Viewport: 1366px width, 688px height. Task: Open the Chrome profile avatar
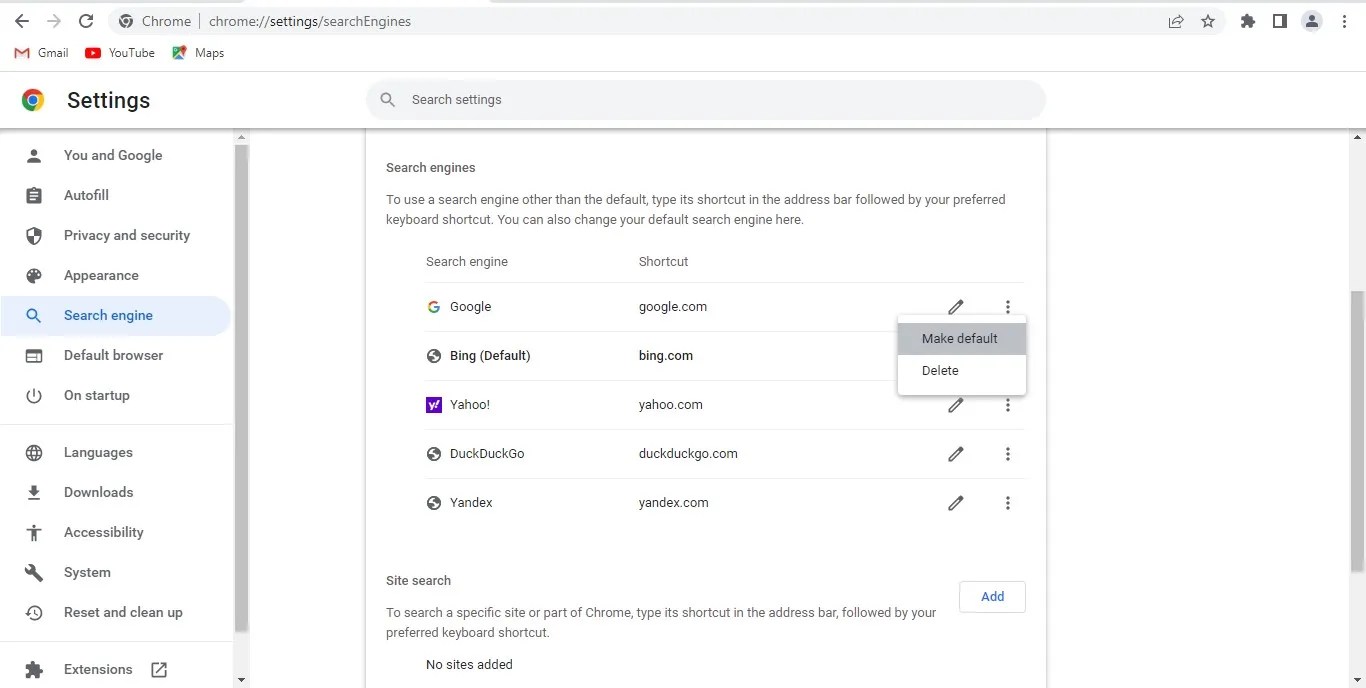(x=1312, y=20)
